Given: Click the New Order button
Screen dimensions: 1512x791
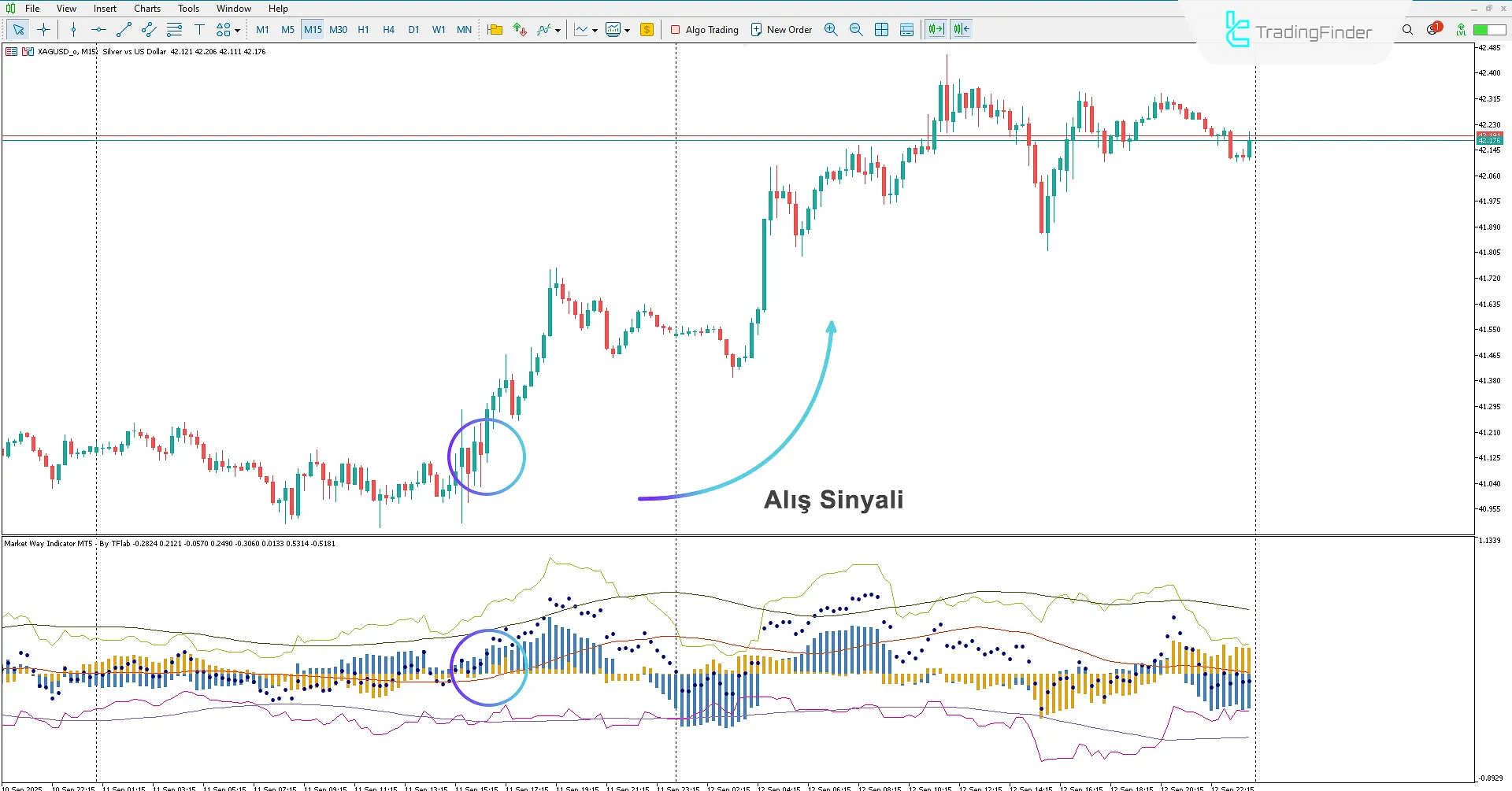Looking at the screenshot, I should click(x=781, y=29).
